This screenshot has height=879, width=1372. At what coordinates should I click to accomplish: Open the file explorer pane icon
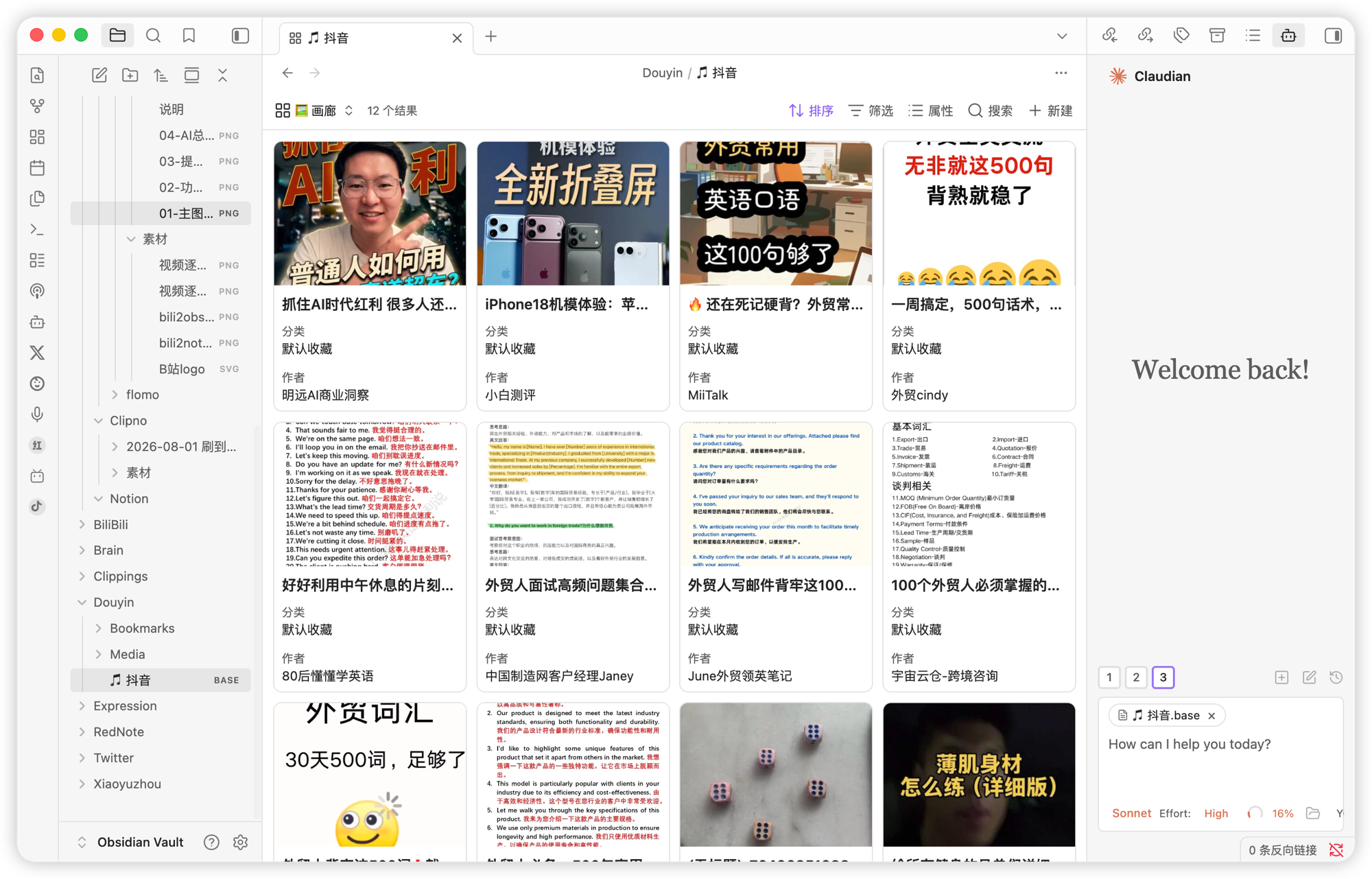(x=117, y=36)
